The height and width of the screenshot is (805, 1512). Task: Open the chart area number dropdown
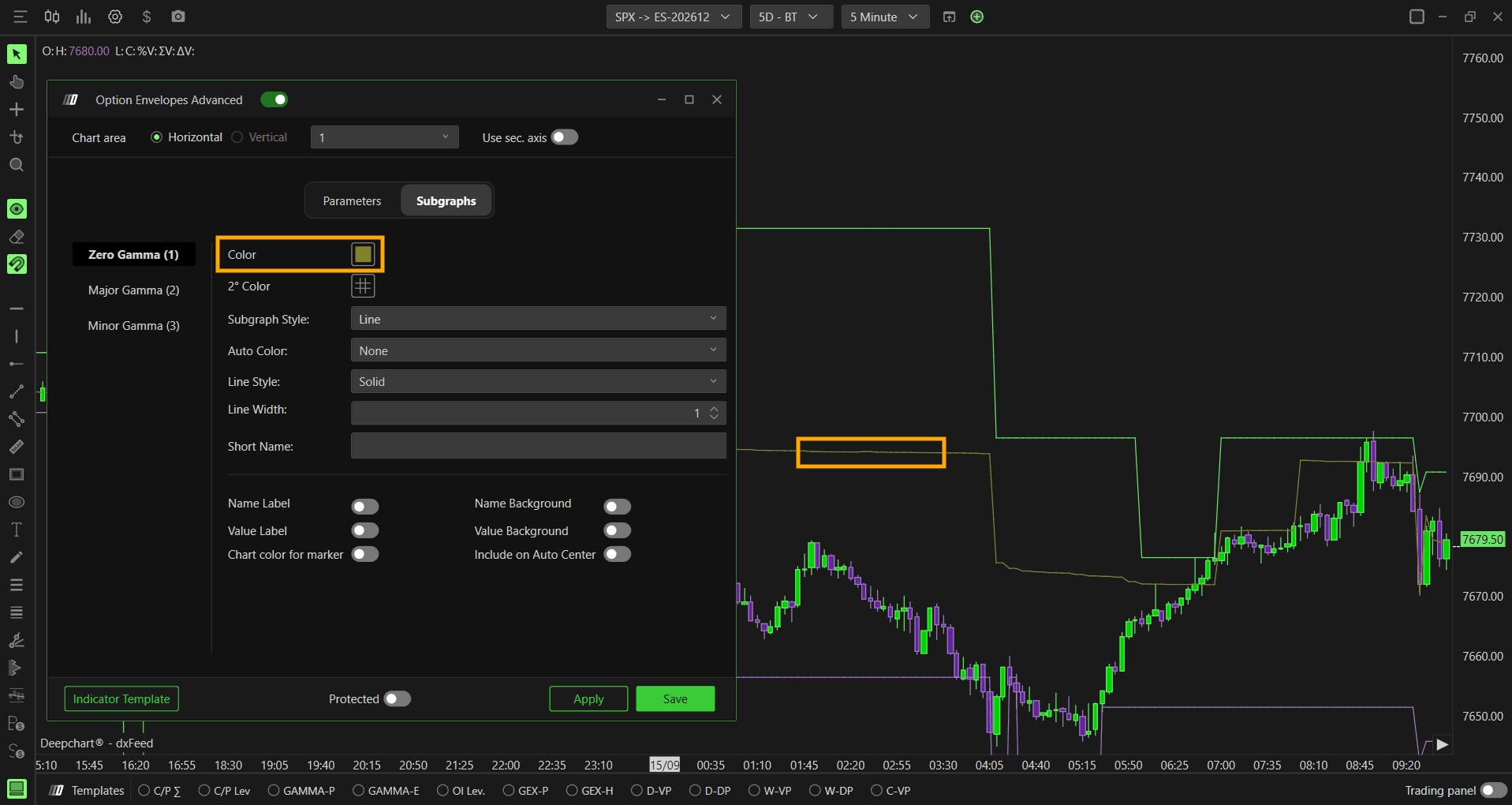pos(385,137)
